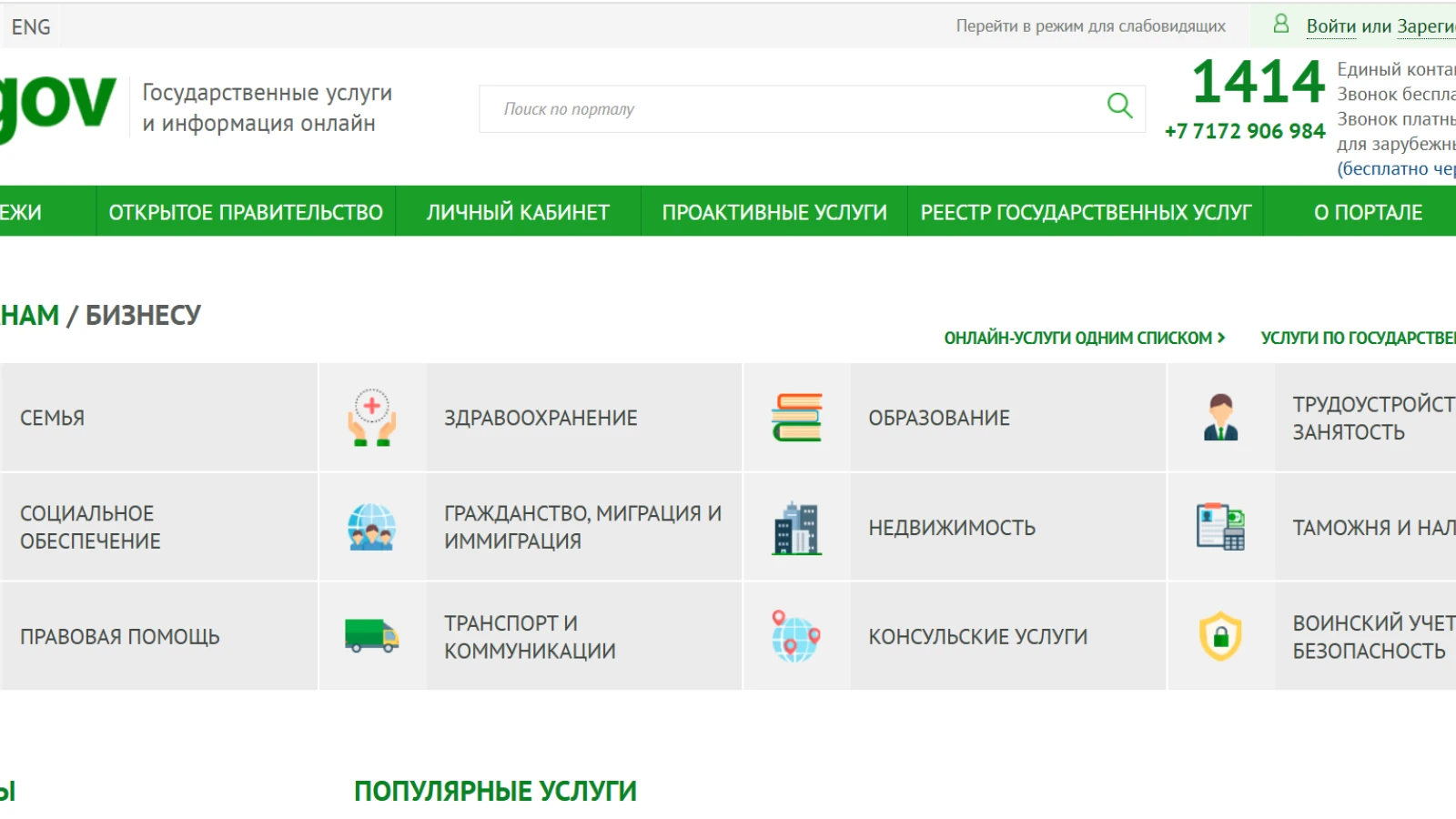1456x819 pixels.
Task: Open the ЛИЧНЫЙ КАБИНЕТ menu item
Action: tap(518, 212)
